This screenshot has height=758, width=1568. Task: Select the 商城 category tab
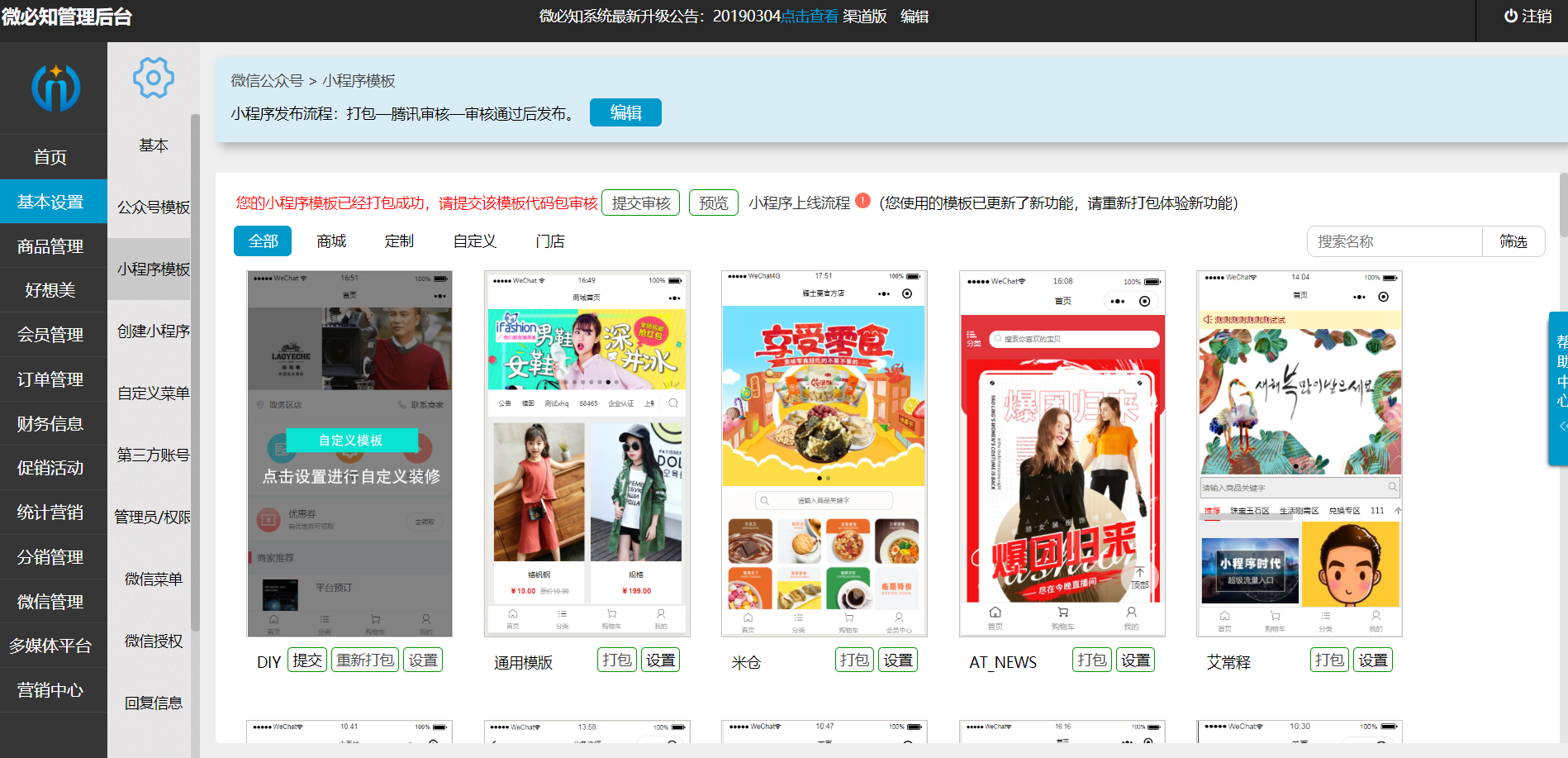pos(331,241)
